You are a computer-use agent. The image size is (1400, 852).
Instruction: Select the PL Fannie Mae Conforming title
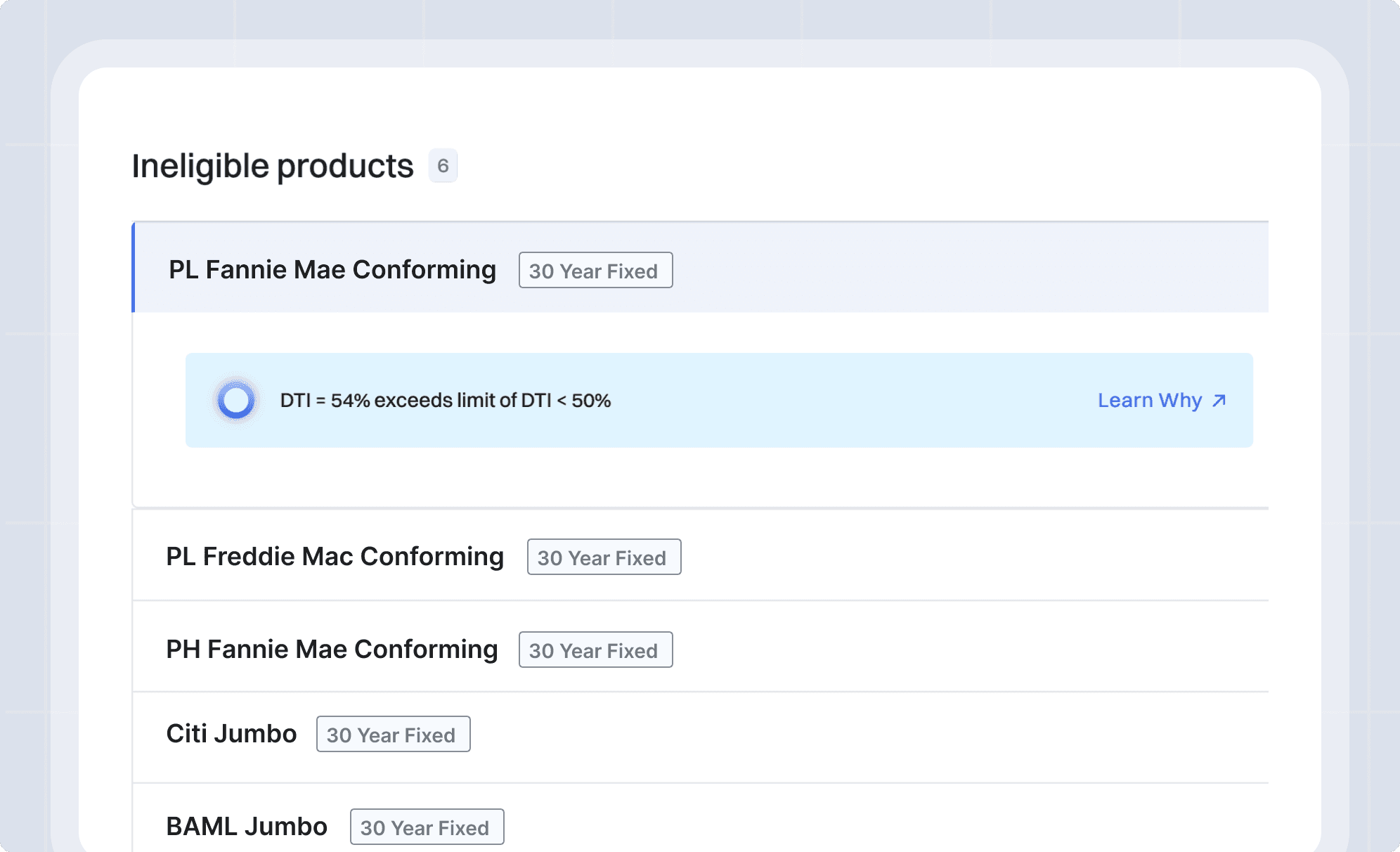332,270
